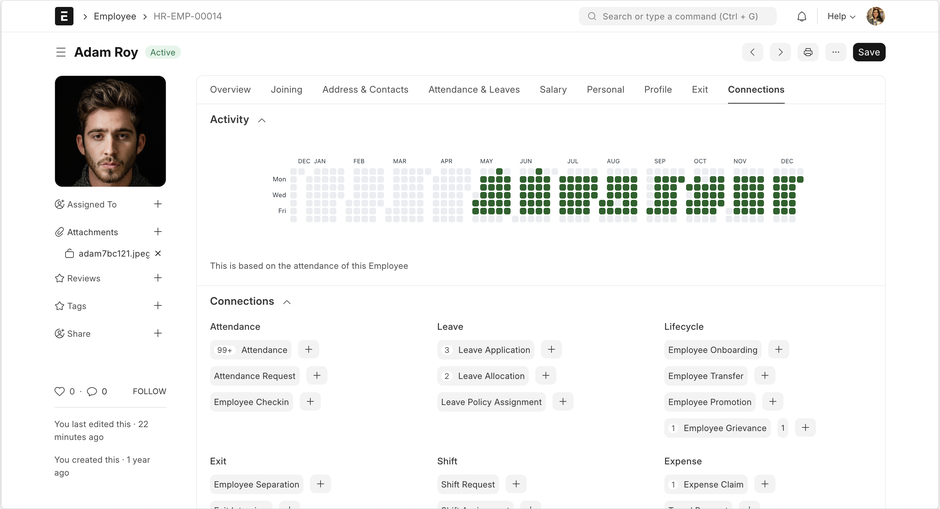Open the Employee Transfer connection
This screenshot has width=940, height=509.
(706, 376)
